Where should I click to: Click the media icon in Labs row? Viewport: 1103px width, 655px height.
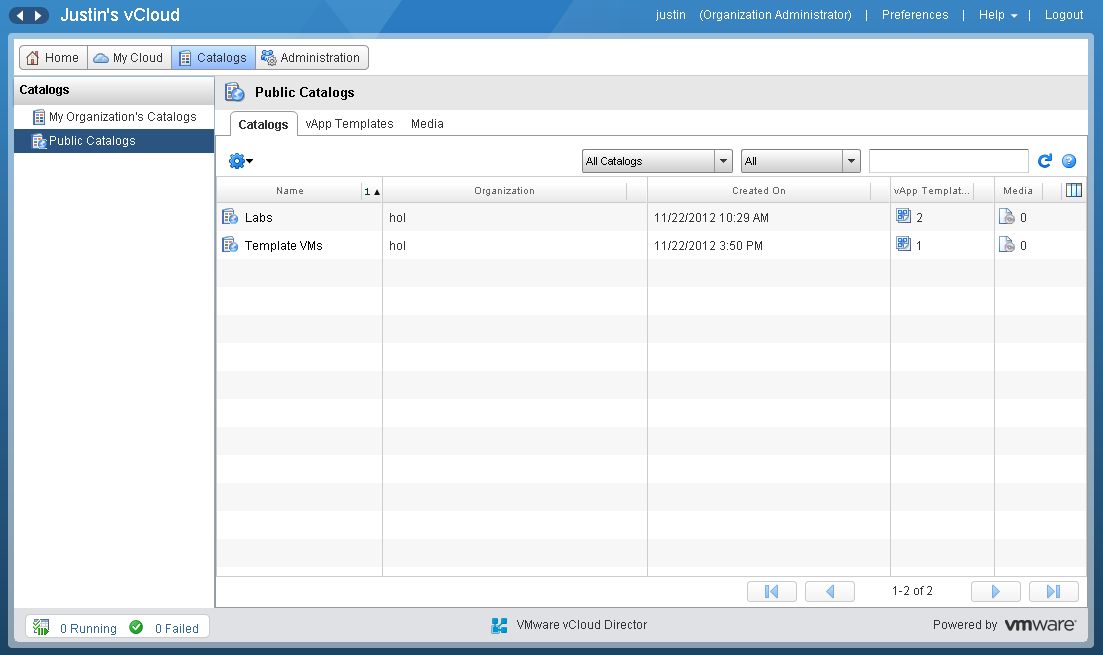coord(1007,217)
